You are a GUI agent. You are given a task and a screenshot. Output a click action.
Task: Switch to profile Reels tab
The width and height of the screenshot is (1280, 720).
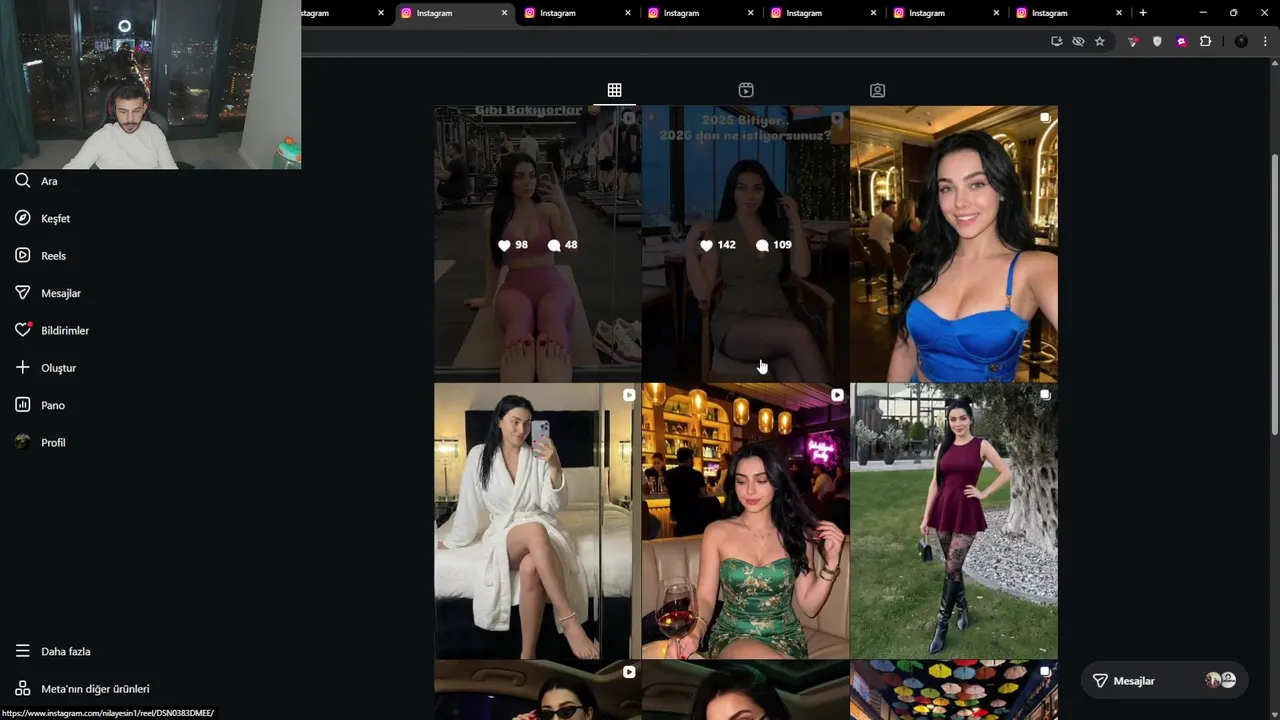[746, 90]
